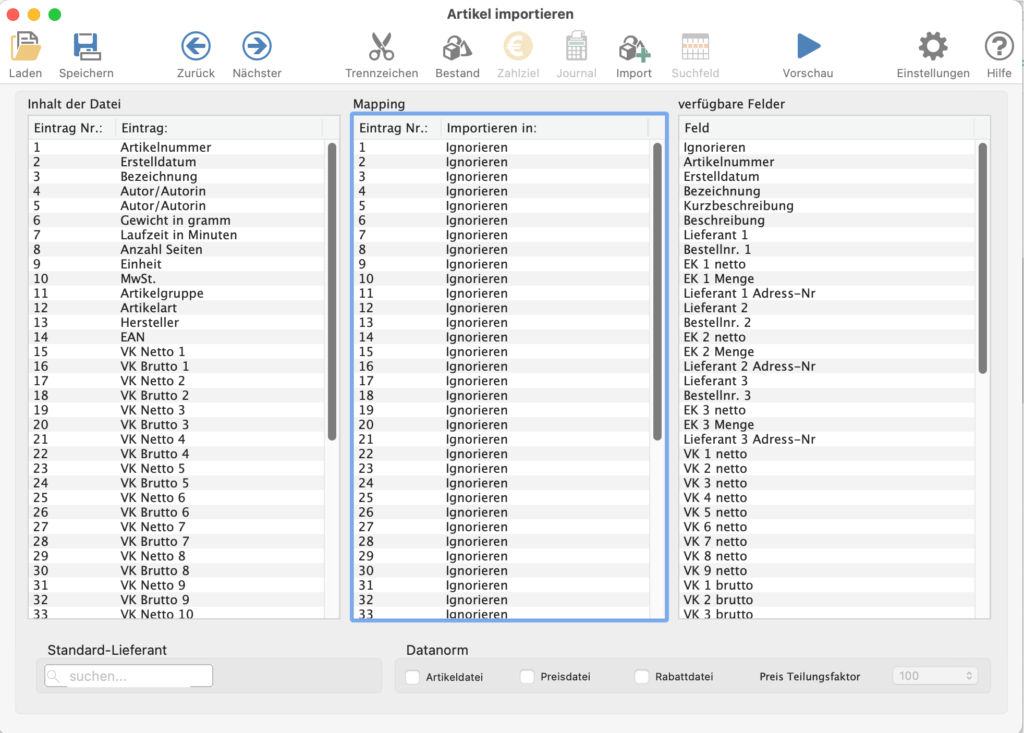The image size is (1024, 733).
Task: Select 'VK Brutto 5' entry
Action: pyautogui.click(x=155, y=483)
